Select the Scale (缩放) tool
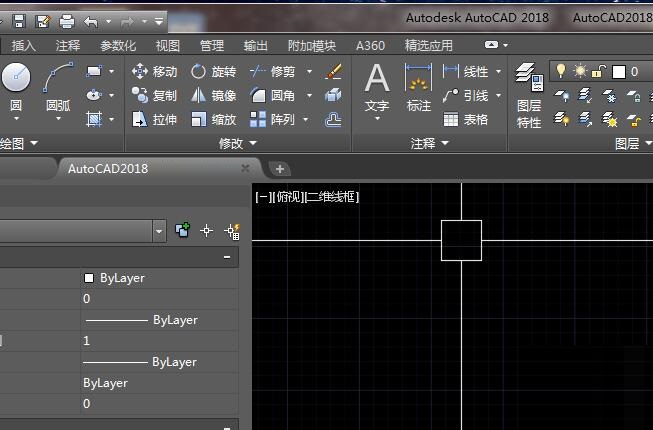The height and width of the screenshot is (430, 653). [214, 120]
